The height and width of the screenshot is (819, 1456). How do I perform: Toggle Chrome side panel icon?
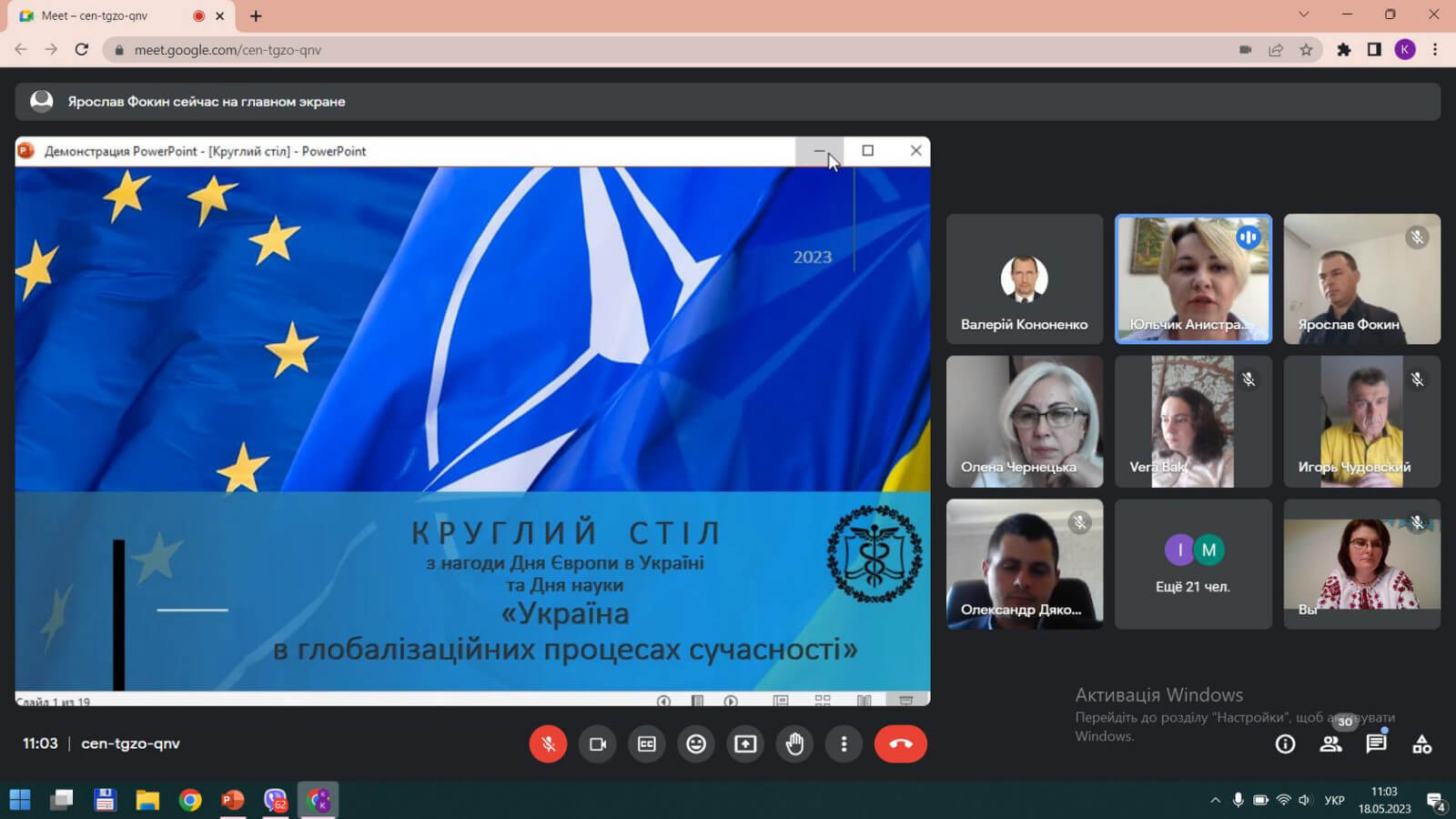click(1374, 50)
